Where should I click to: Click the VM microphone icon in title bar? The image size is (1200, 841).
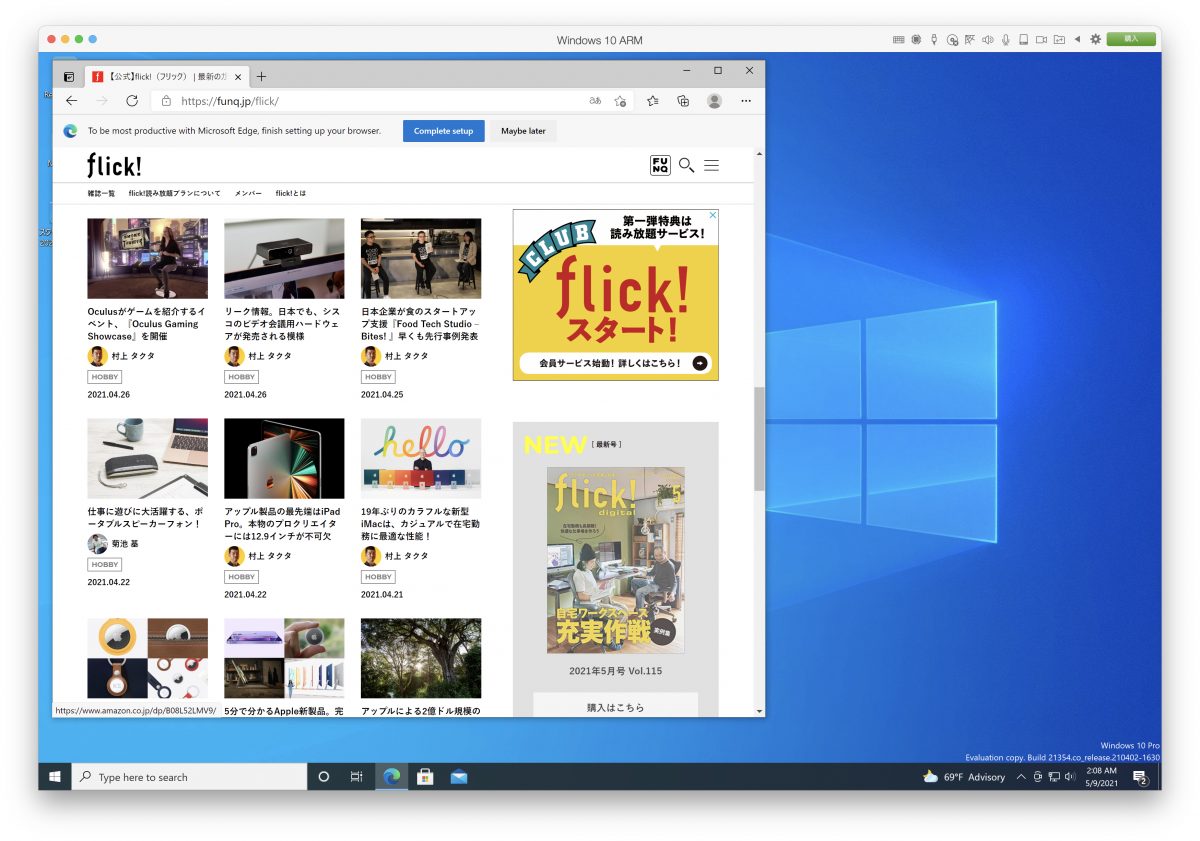1005,39
